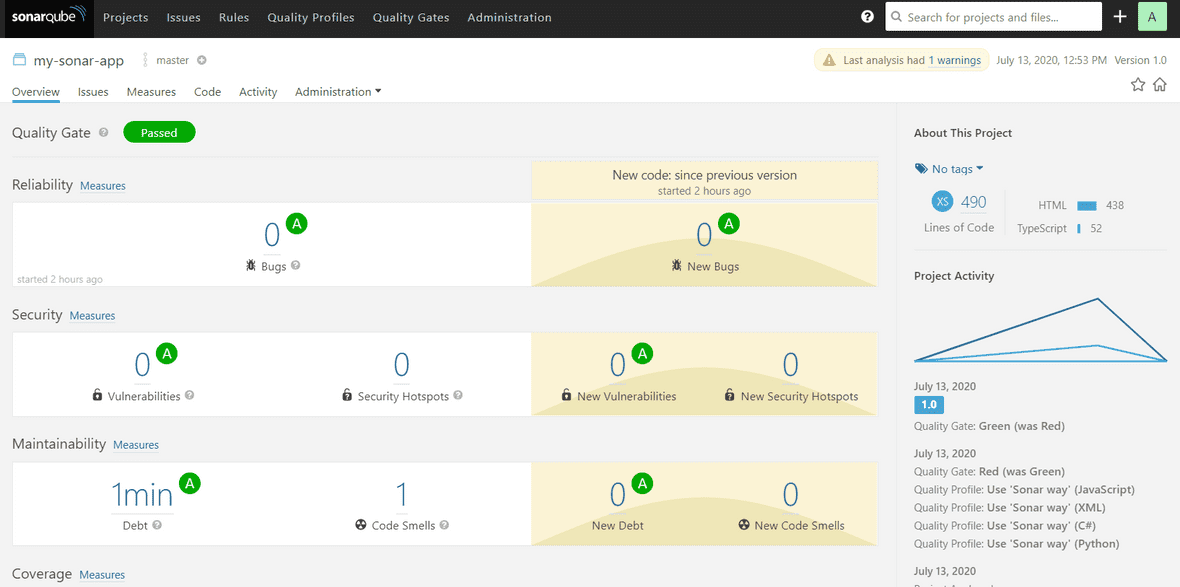The width and height of the screenshot is (1180, 587).
Task: Open the green user avatar menu
Action: 1152,16
